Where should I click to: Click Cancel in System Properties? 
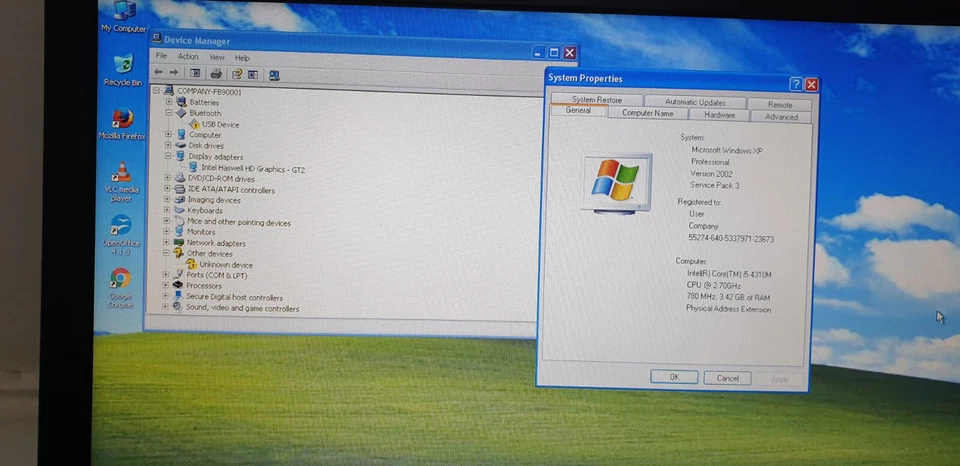coord(727,378)
